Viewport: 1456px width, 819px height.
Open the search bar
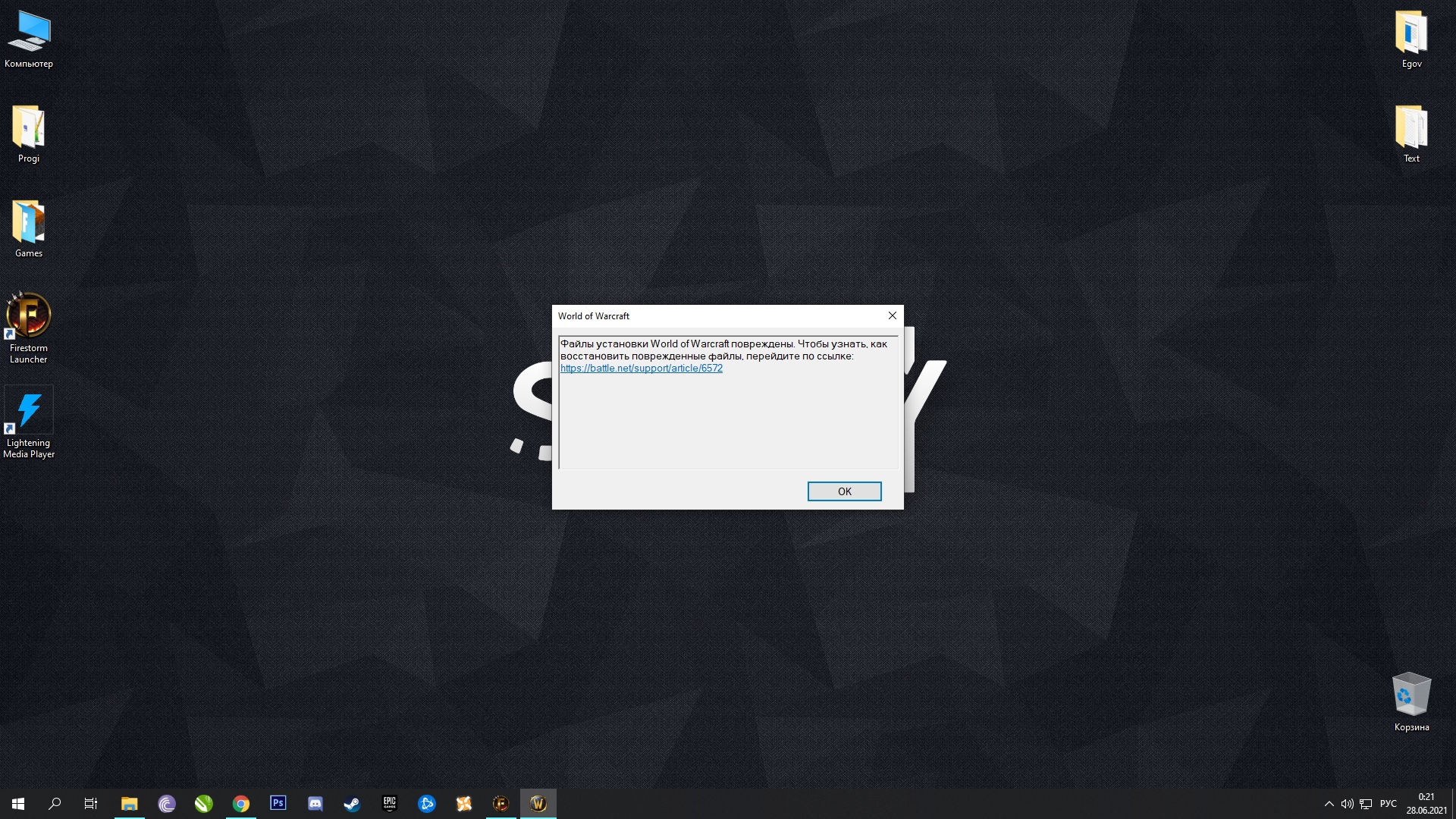pyautogui.click(x=54, y=803)
